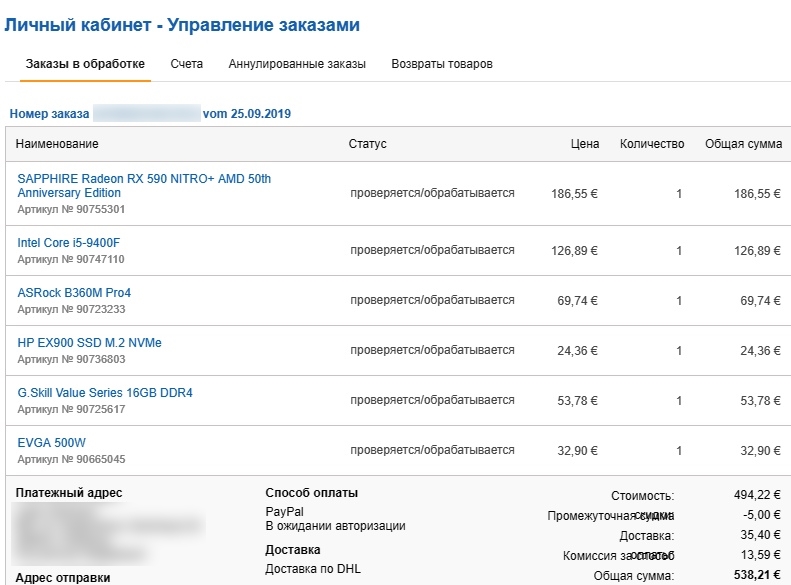The width and height of the screenshot is (791, 585).
Task: Click the status text in the Intel Core row
Action: coord(432,250)
